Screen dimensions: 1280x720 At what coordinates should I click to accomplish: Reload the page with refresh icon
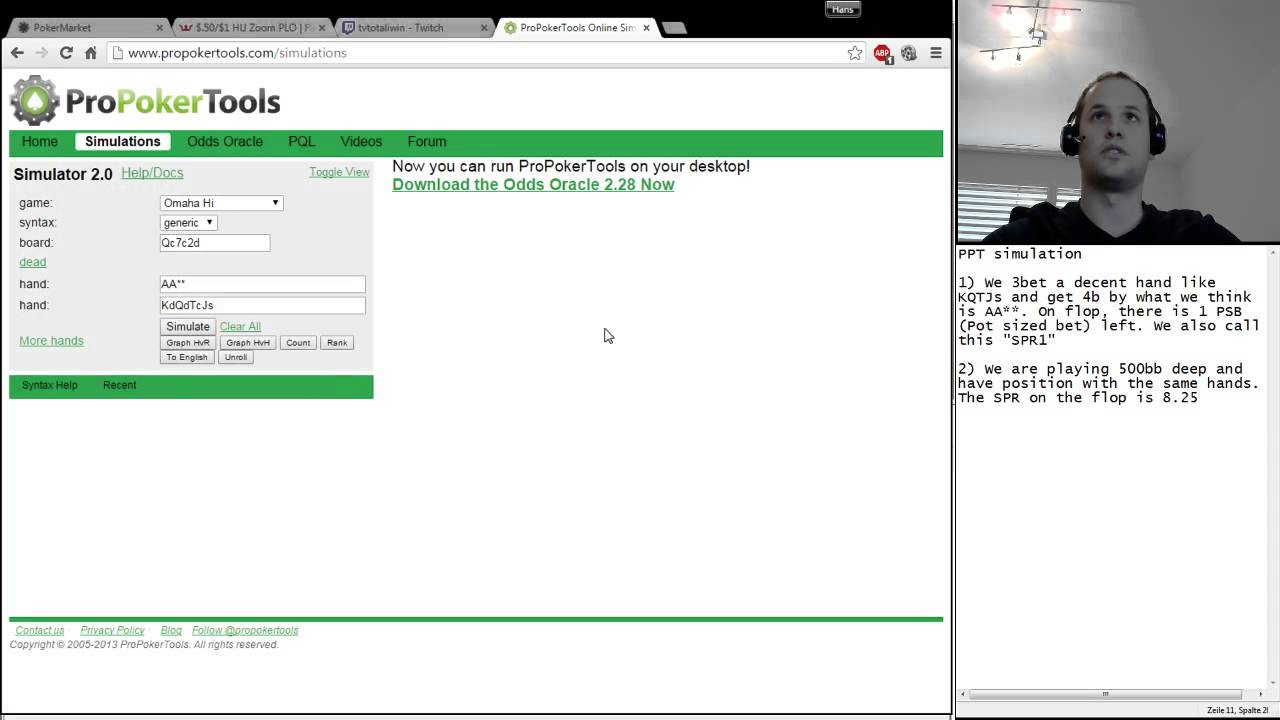(66, 53)
